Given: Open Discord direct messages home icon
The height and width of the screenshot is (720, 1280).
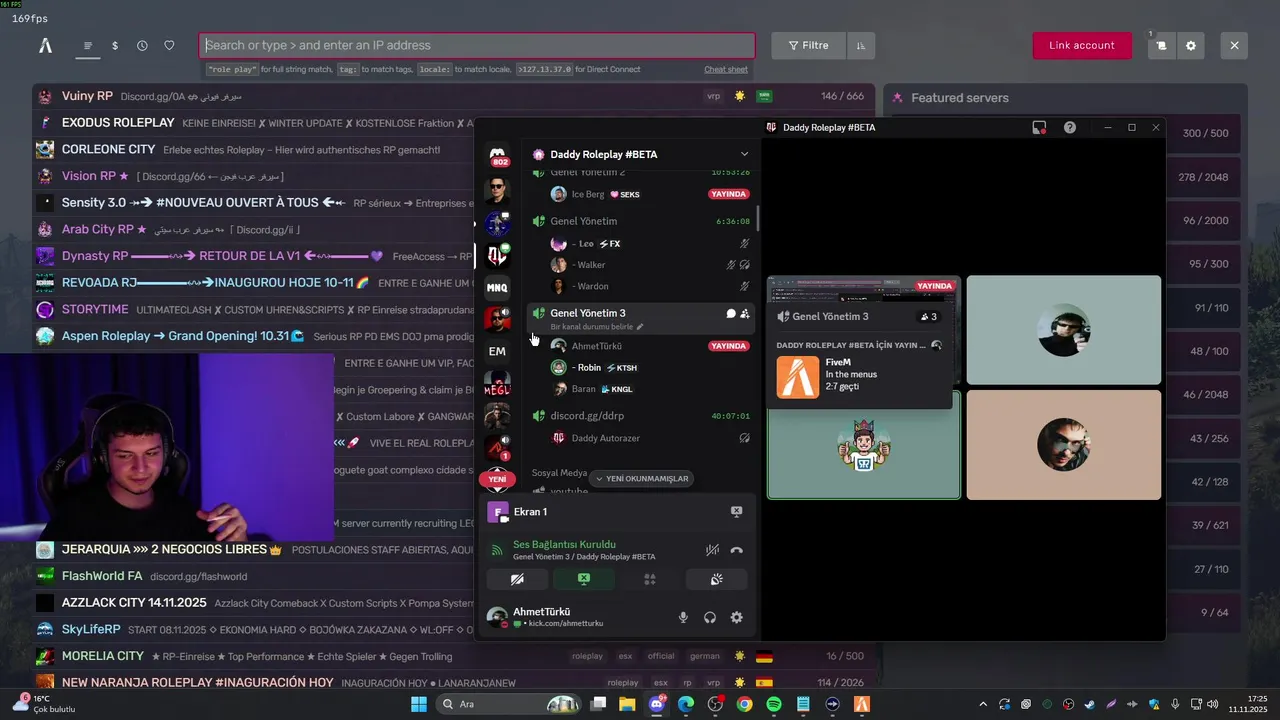Looking at the screenshot, I should (x=497, y=155).
